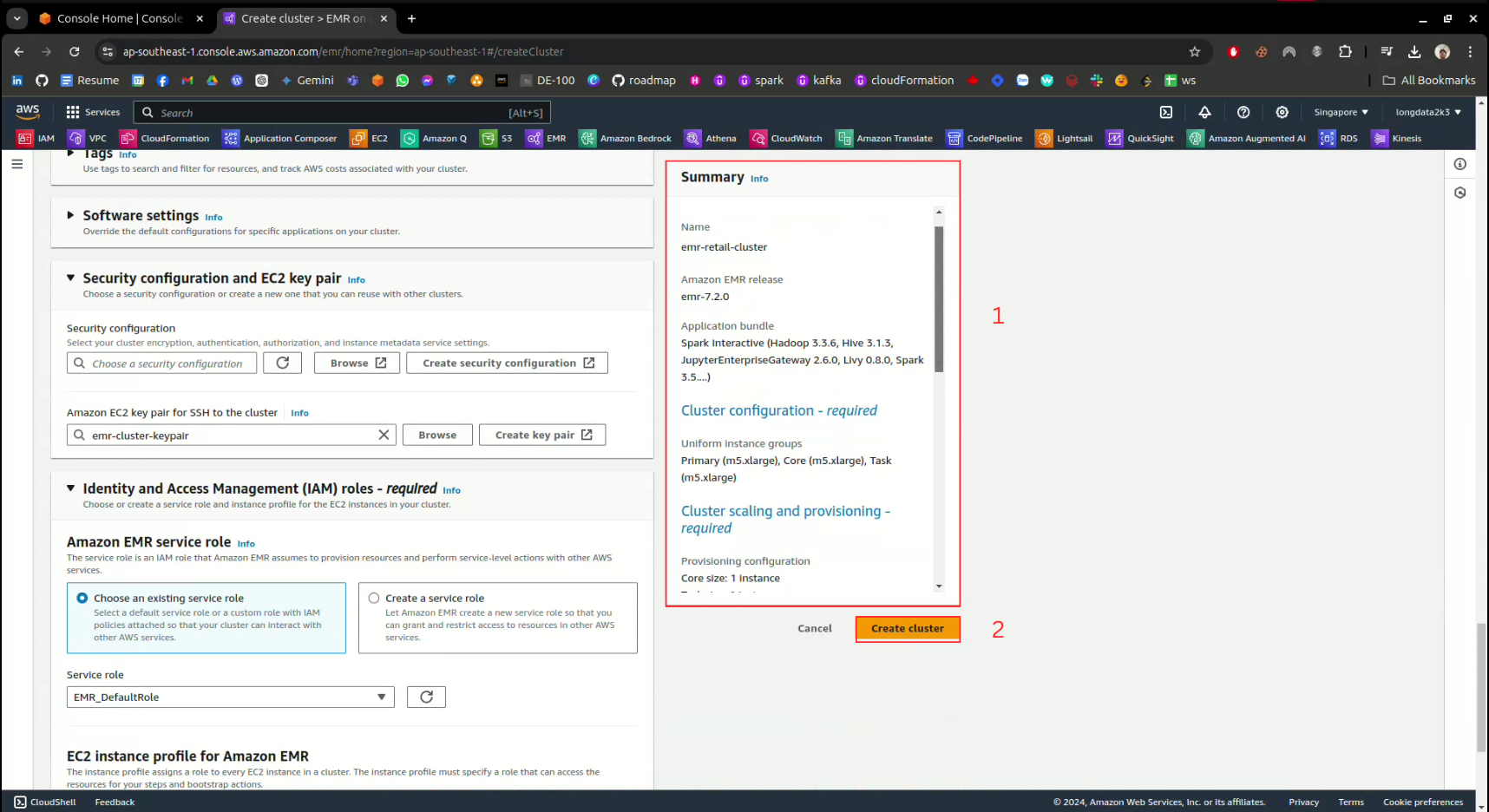Expand the Software settings section
The image size is (1489, 812).
pos(70,215)
